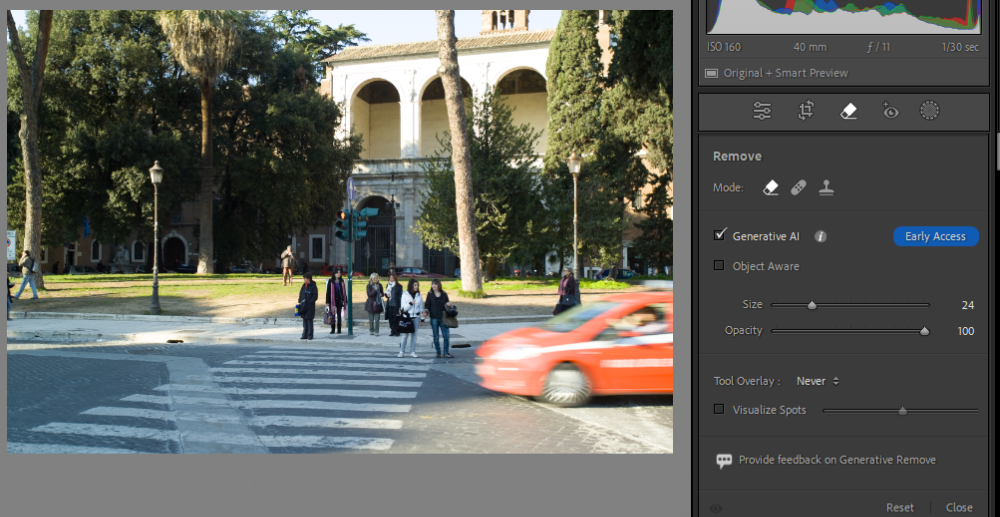Close the Remove panel

tap(959, 507)
